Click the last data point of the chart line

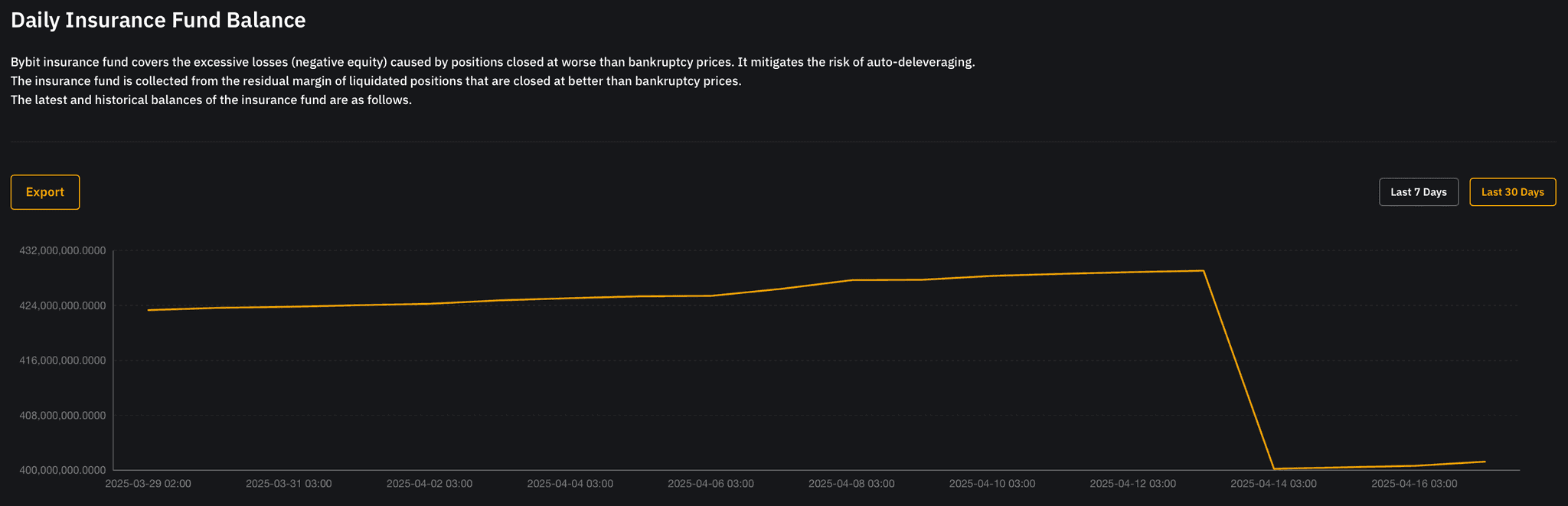[1485, 462]
